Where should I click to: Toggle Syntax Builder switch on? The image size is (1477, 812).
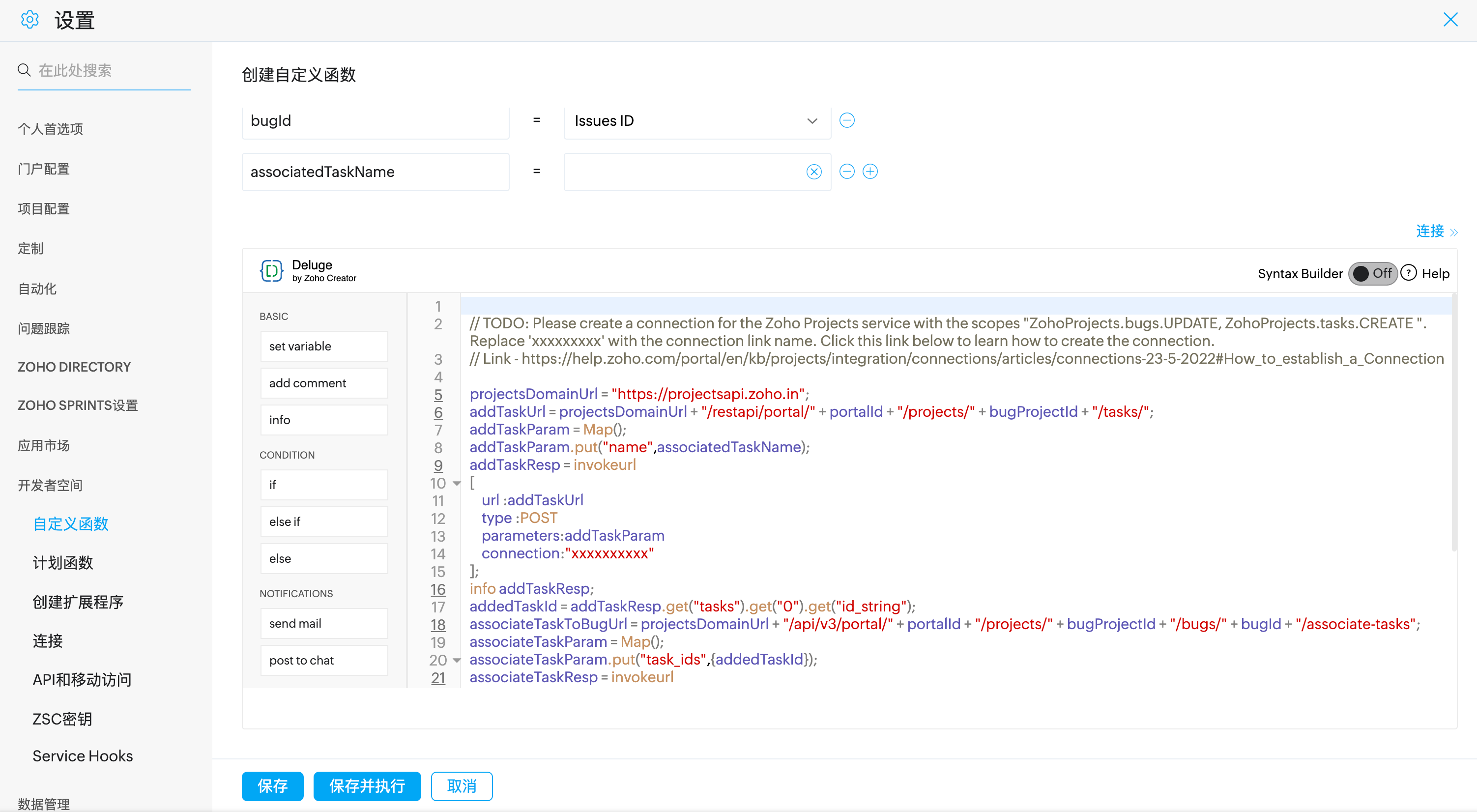coord(1372,273)
